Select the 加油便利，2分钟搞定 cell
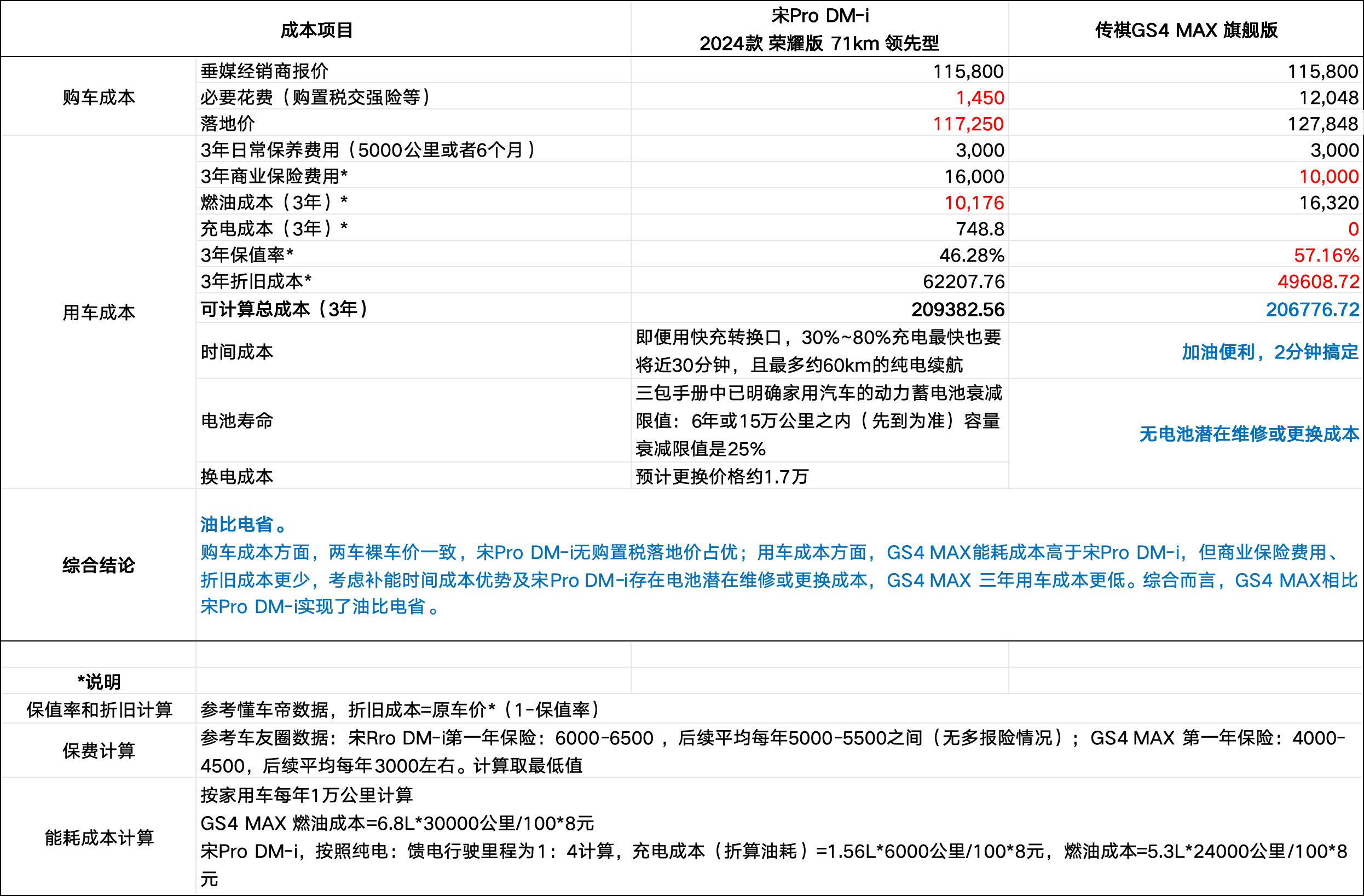 (1270, 351)
